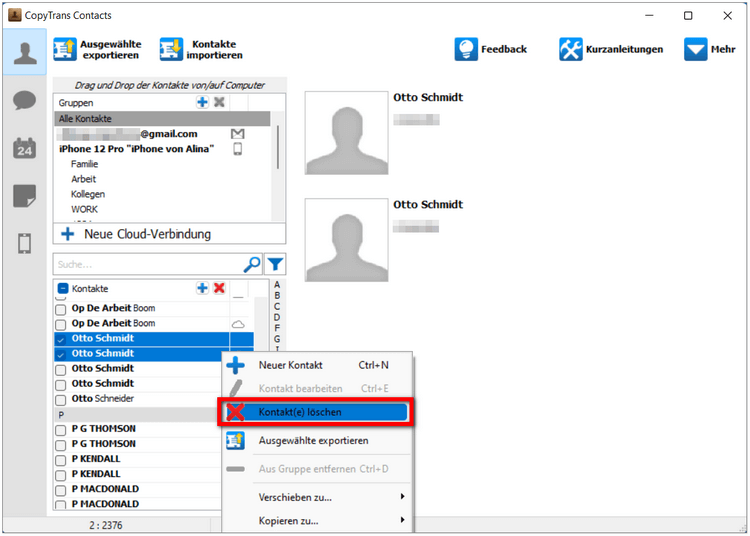The height and width of the screenshot is (536, 750).
Task: Click the first Otto Schmidt avatar photo
Action: [x=346, y=133]
